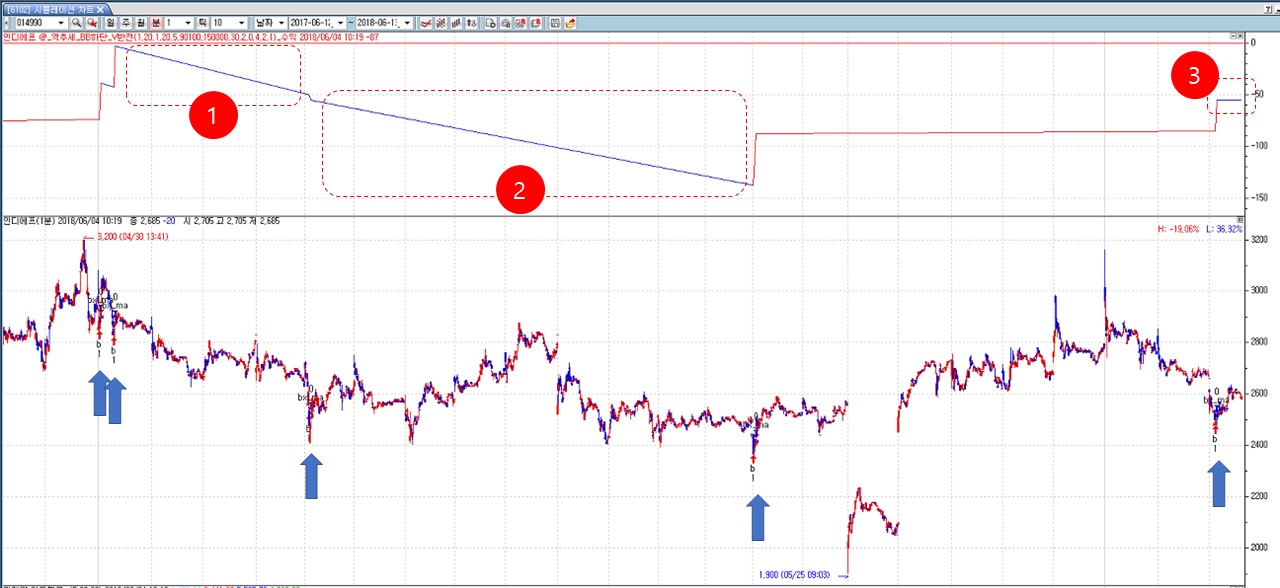Click the magnifier icon with red star

(92, 22)
